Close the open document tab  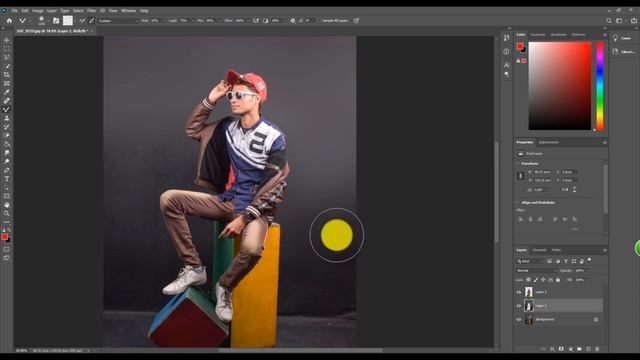click(x=92, y=31)
